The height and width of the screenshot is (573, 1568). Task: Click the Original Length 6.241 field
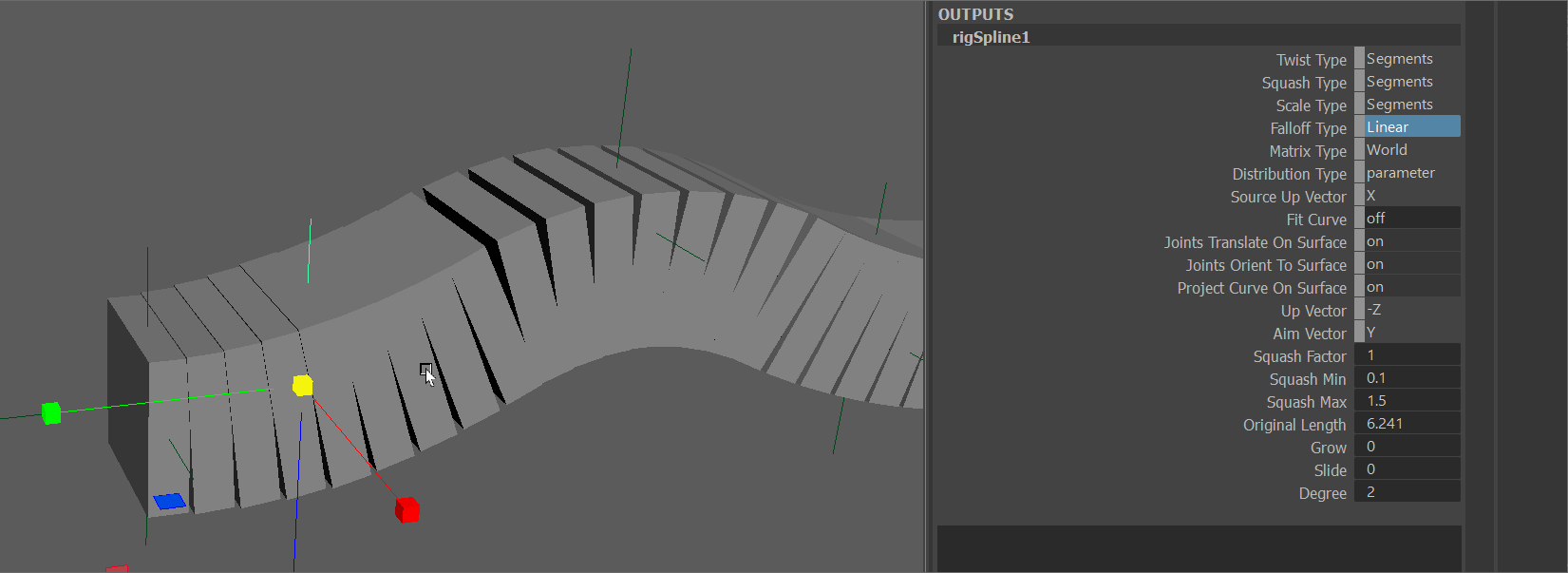1407,424
